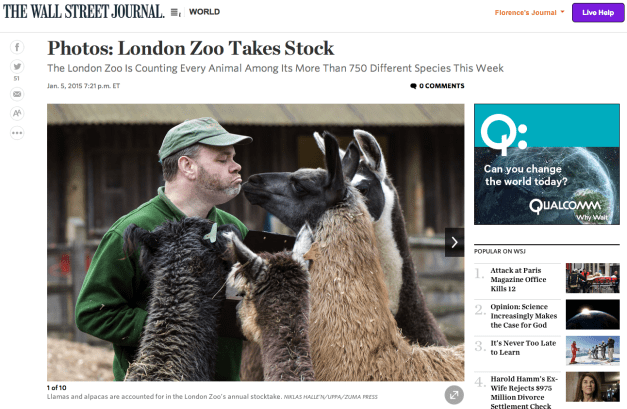Open The Wall Street Journal home logo
The width and height of the screenshot is (627, 409).
[84, 12]
